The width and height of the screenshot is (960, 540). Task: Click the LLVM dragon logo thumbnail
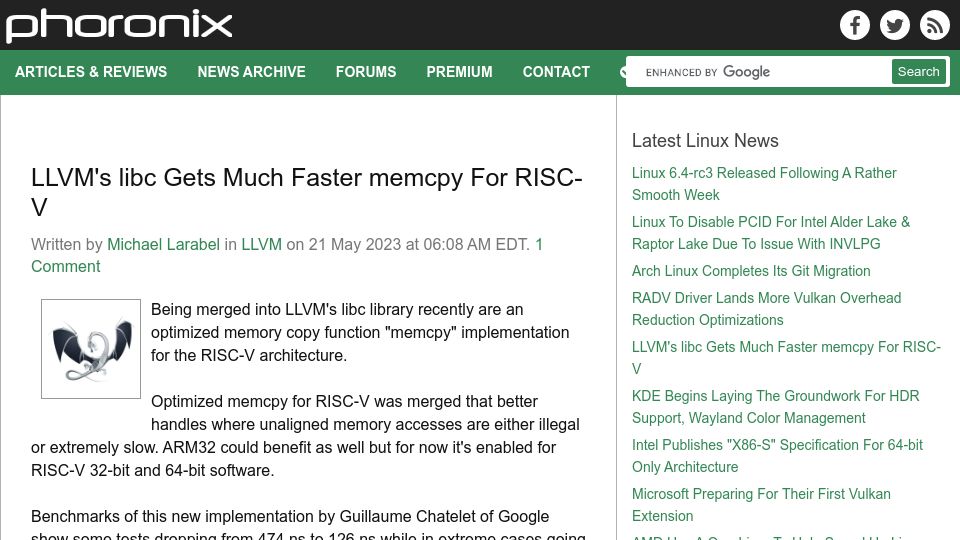pos(91,349)
